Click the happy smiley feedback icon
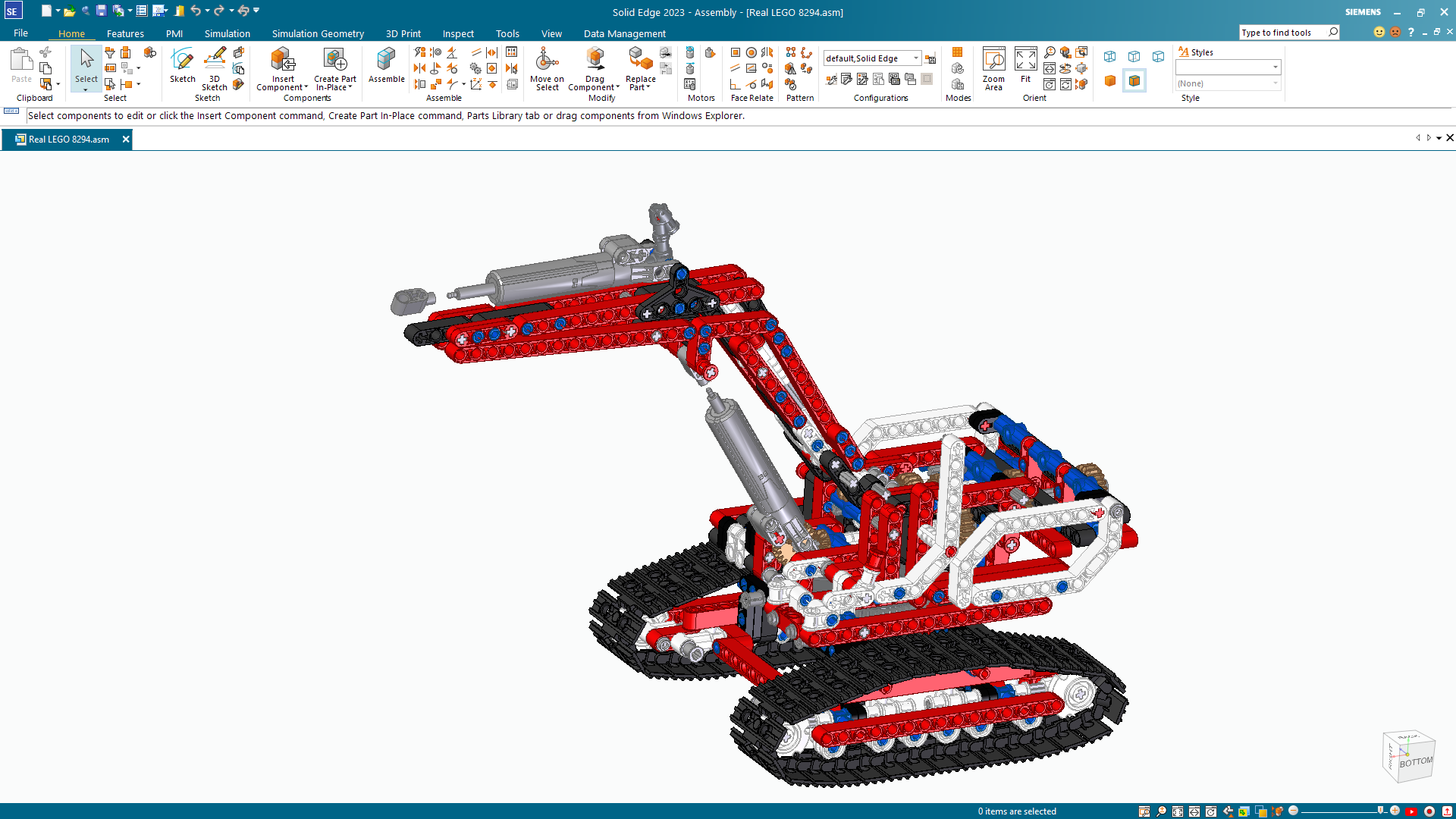The height and width of the screenshot is (819, 1456). click(x=1379, y=32)
